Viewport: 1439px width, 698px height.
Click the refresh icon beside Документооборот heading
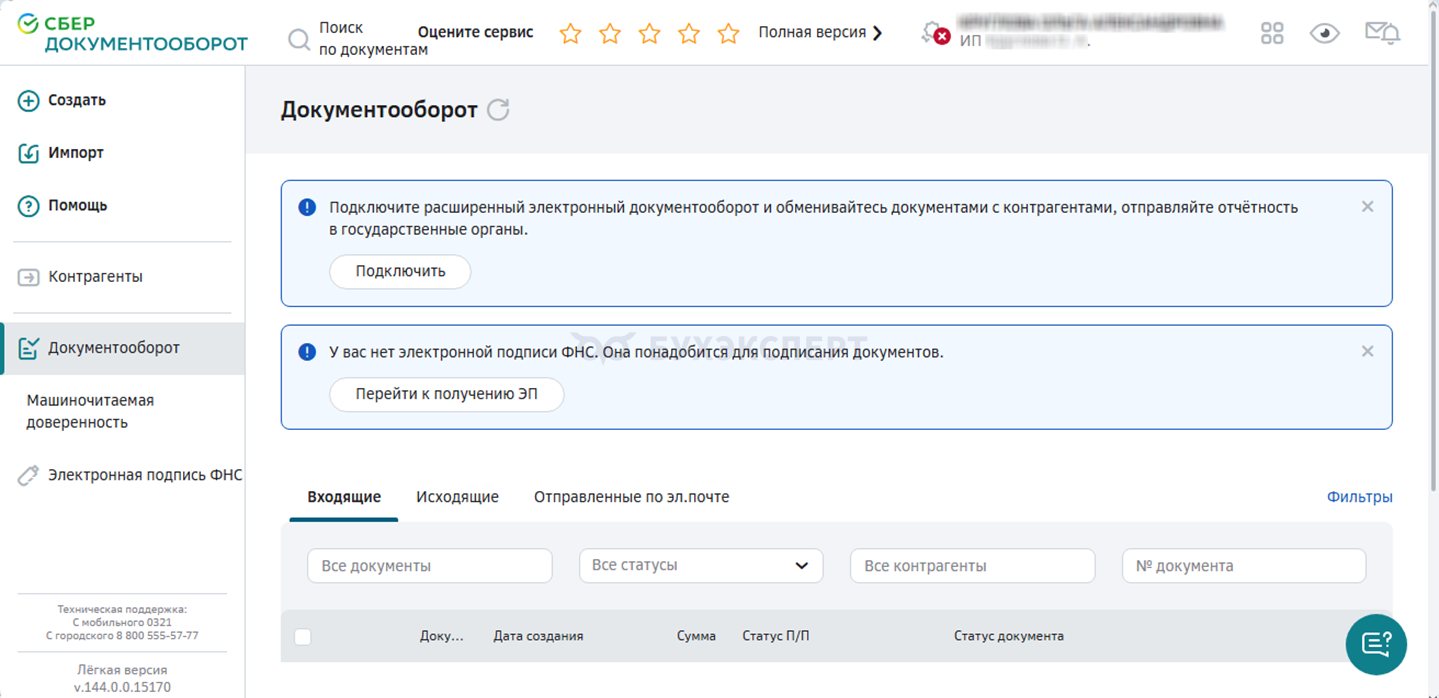498,110
